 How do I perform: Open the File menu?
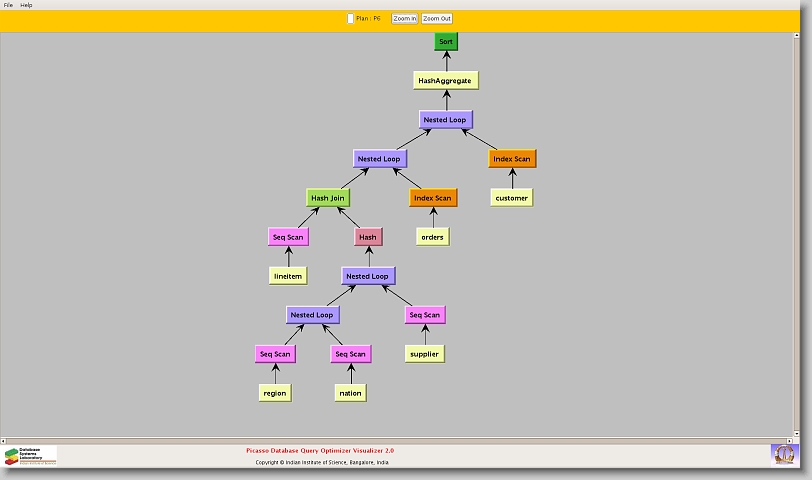click(x=8, y=5)
